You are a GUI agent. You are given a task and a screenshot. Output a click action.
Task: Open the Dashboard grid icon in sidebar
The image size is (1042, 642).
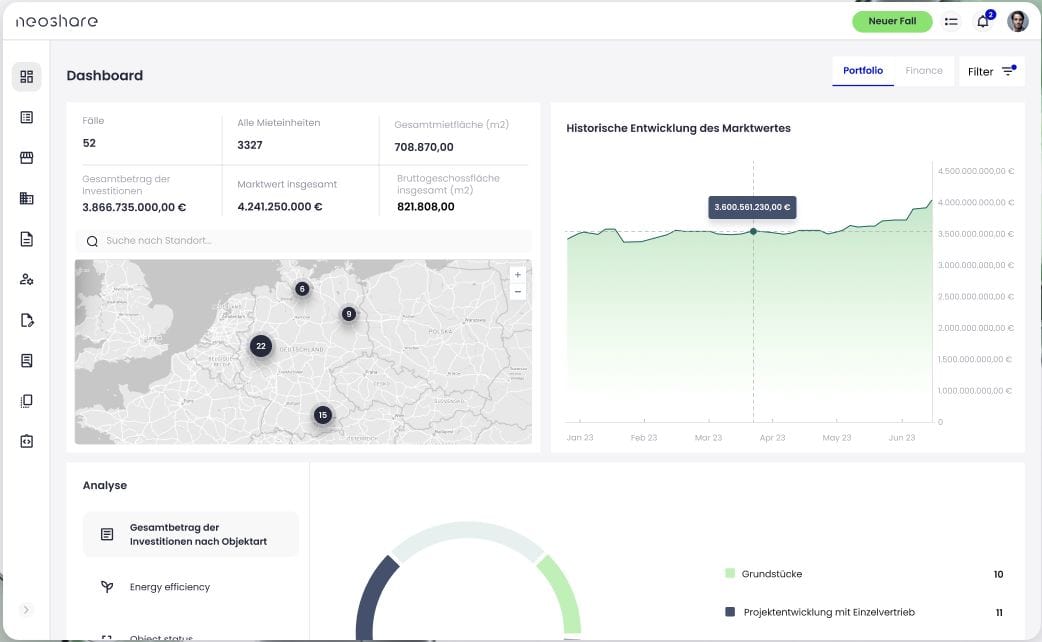(27, 77)
